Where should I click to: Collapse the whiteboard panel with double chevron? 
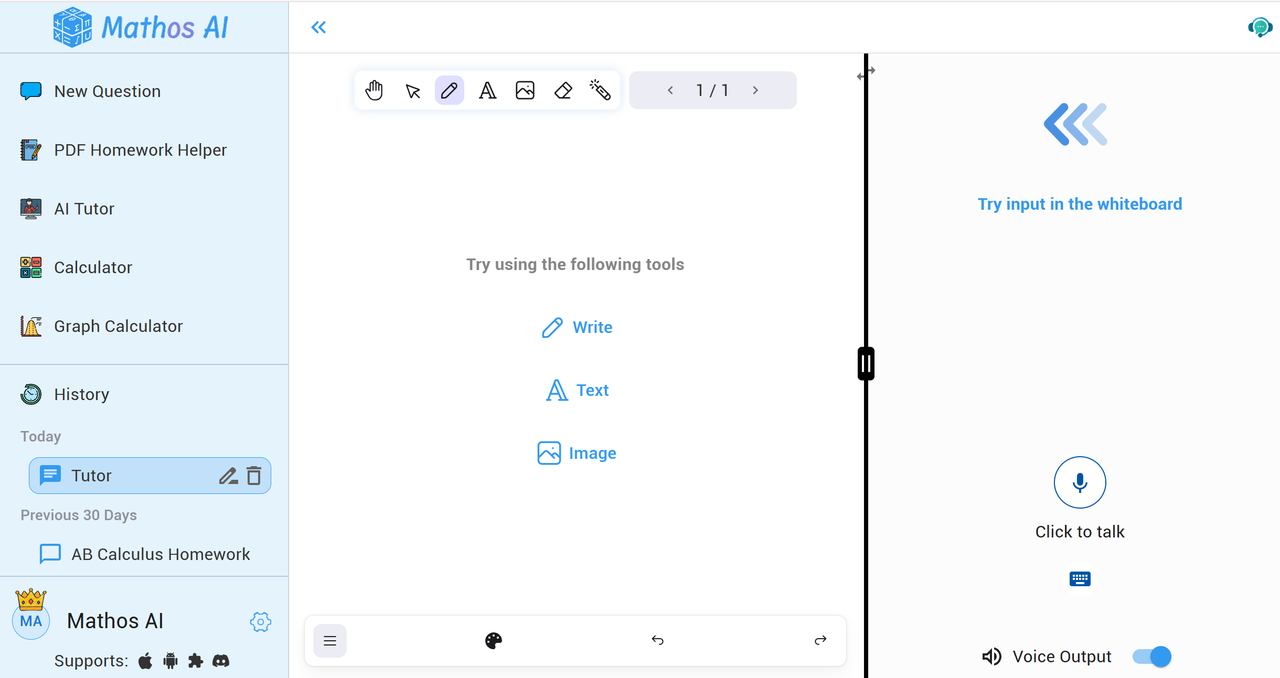click(318, 27)
